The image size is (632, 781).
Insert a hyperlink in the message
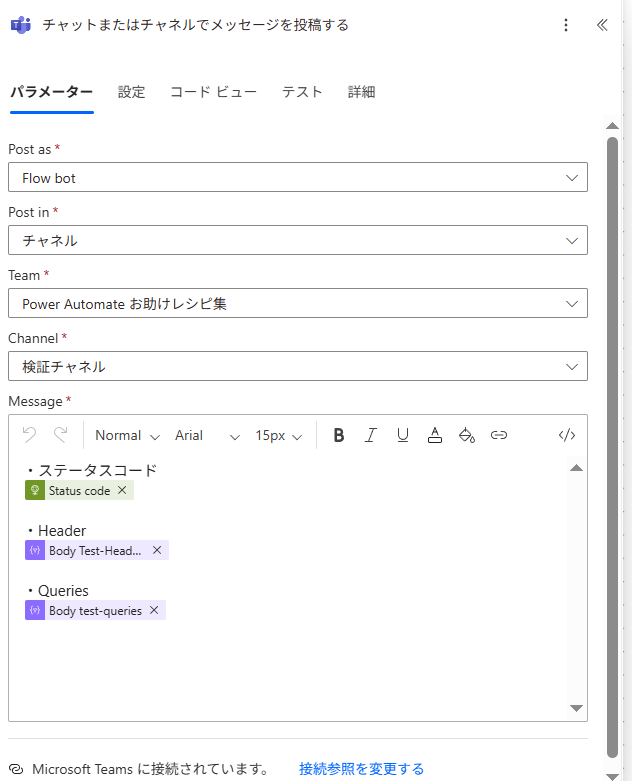pos(499,435)
